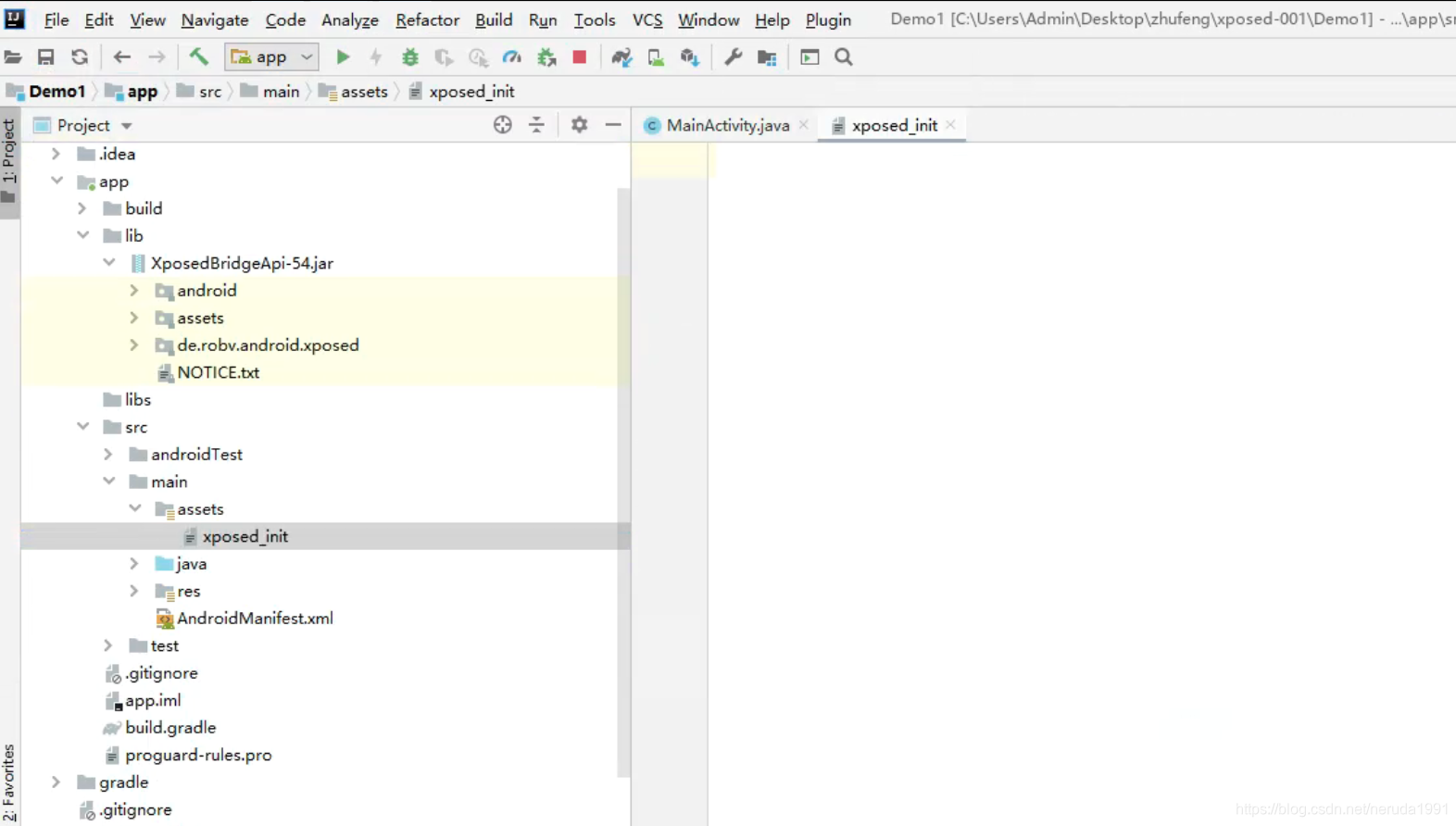
Task: Click Attach Debugger to Android Process icon
Action: click(x=546, y=57)
